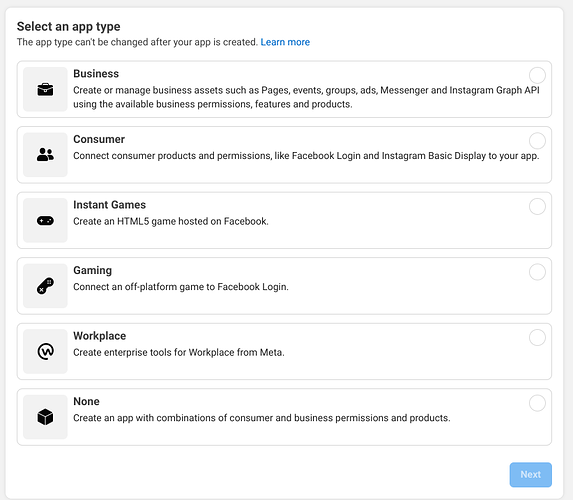Click the None cube icon

click(x=45, y=417)
